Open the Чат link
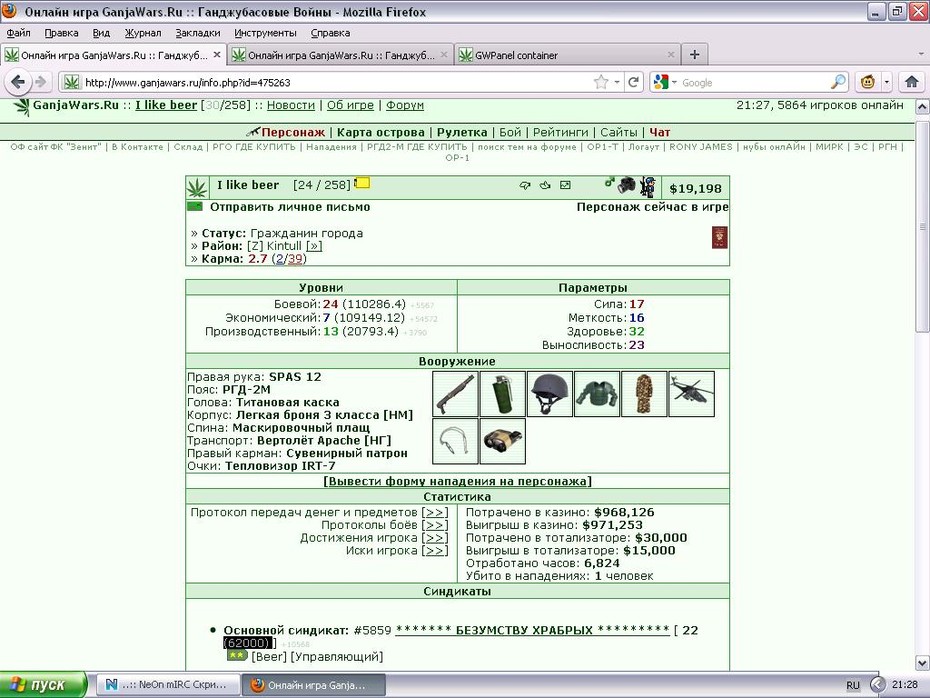This screenshot has width=930, height=698. (660, 132)
